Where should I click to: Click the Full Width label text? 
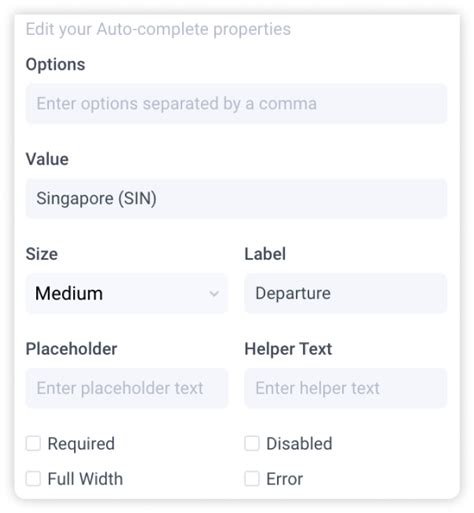tap(85, 479)
